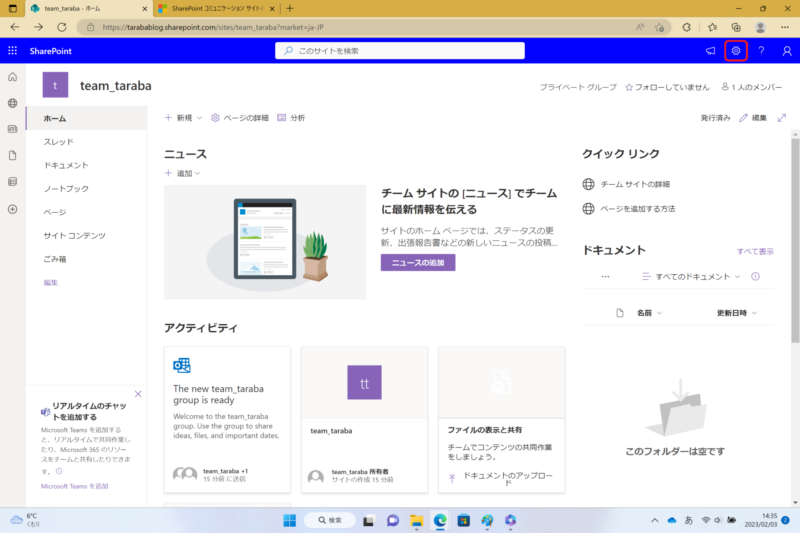
Task: Click the Create plus icon in app bar
Action: click(x=13, y=209)
